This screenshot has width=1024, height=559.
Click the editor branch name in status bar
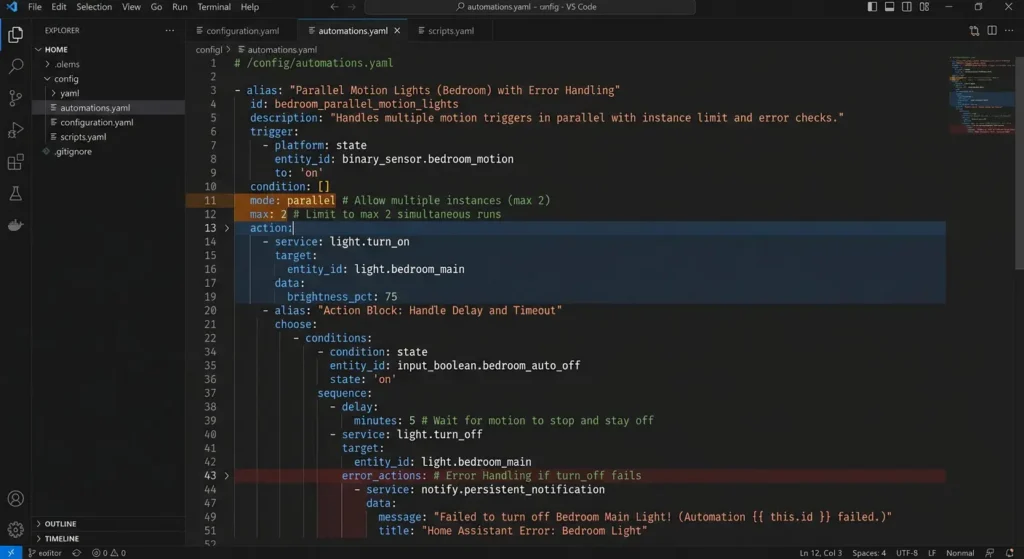pos(44,552)
